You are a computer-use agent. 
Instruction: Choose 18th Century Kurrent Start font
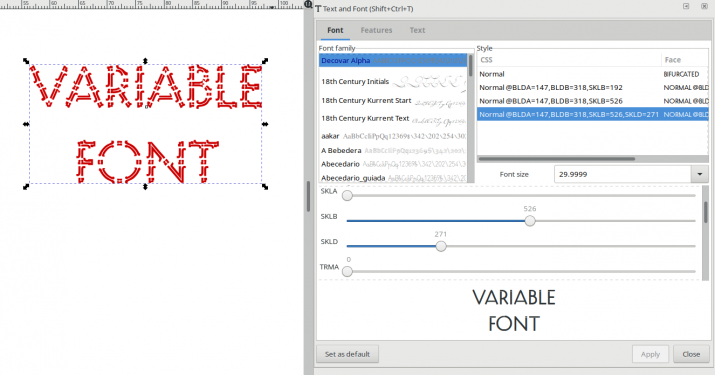pyautogui.click(x=393, y=101)
